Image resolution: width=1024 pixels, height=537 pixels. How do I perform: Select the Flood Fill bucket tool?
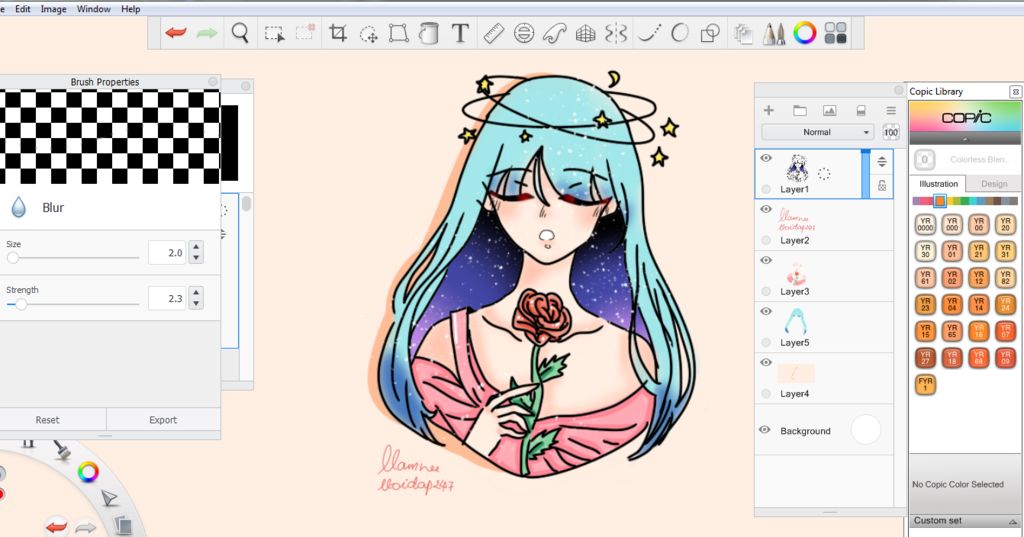(428, 33)
